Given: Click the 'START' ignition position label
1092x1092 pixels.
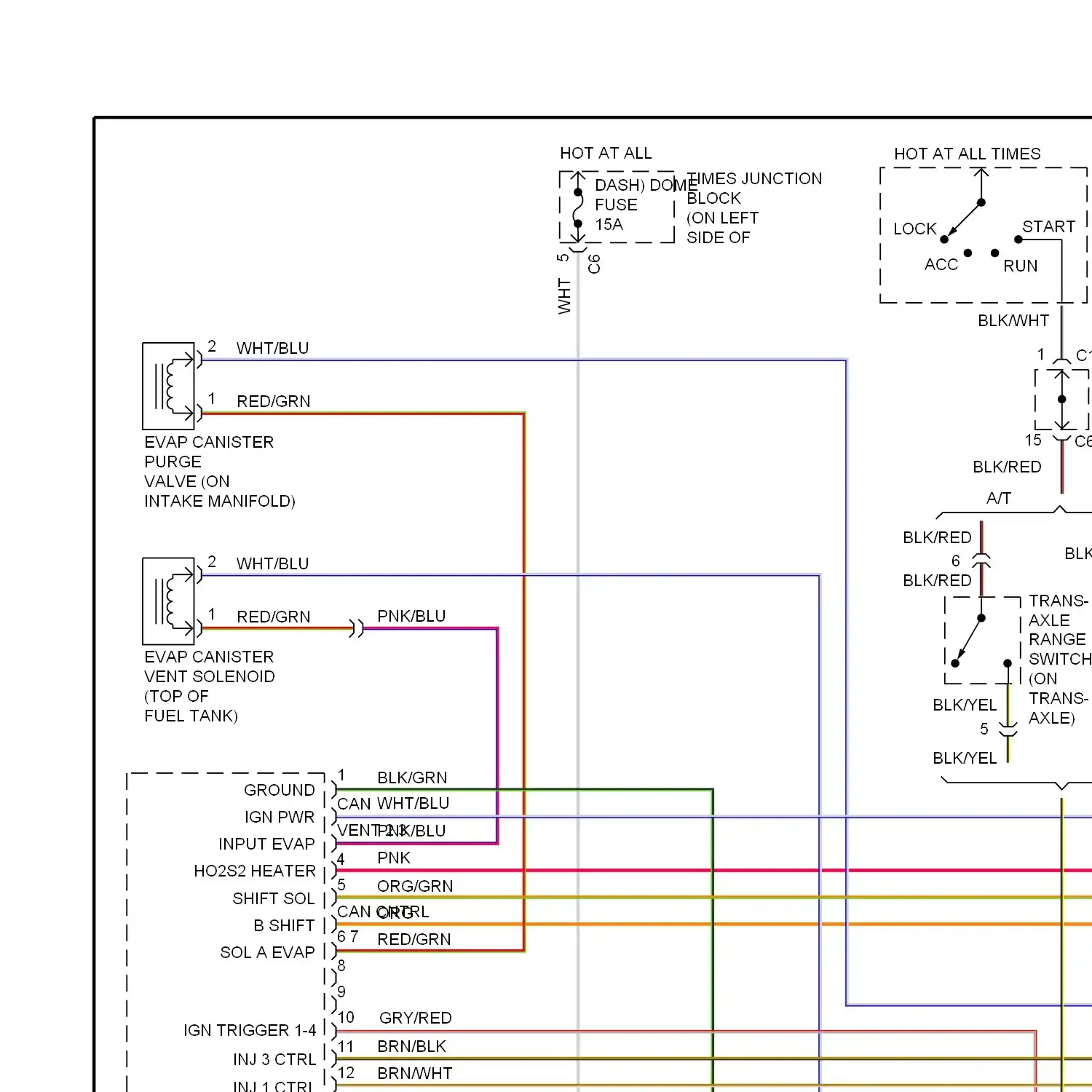Looking at the screenshot, I should tap(1048, 226).
